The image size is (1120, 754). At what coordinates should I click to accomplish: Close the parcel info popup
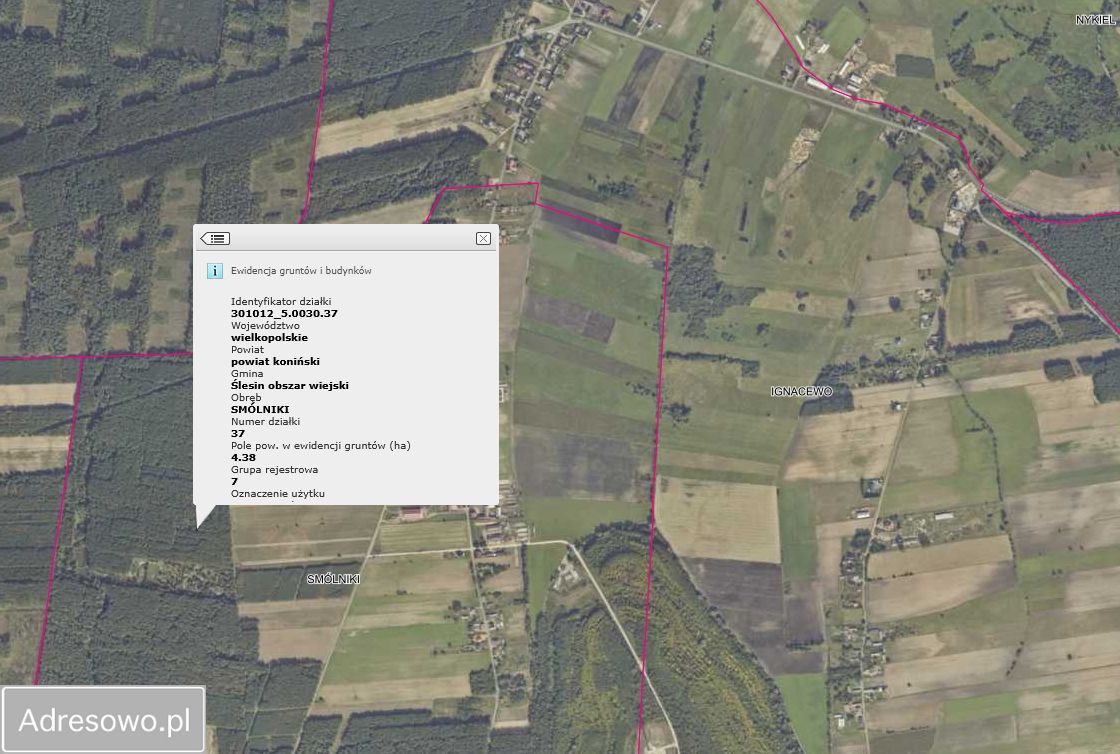(x=484, y=238)
